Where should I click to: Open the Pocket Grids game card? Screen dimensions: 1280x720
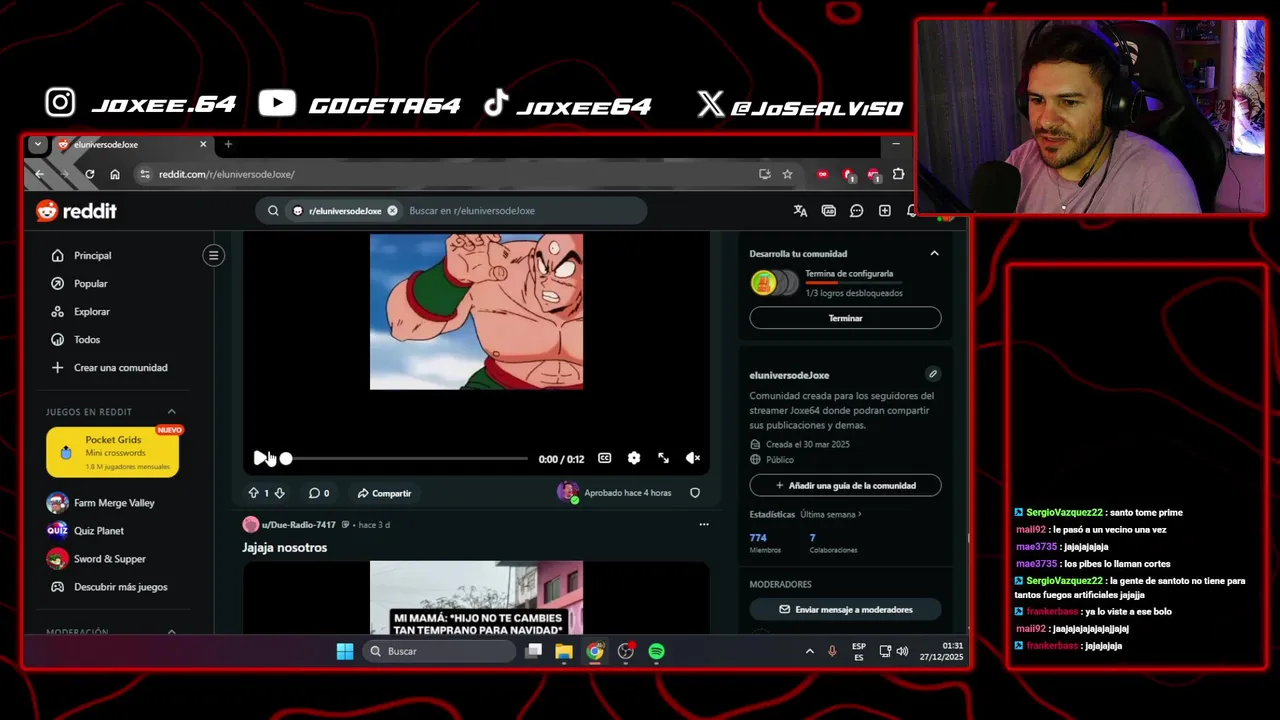113,452
